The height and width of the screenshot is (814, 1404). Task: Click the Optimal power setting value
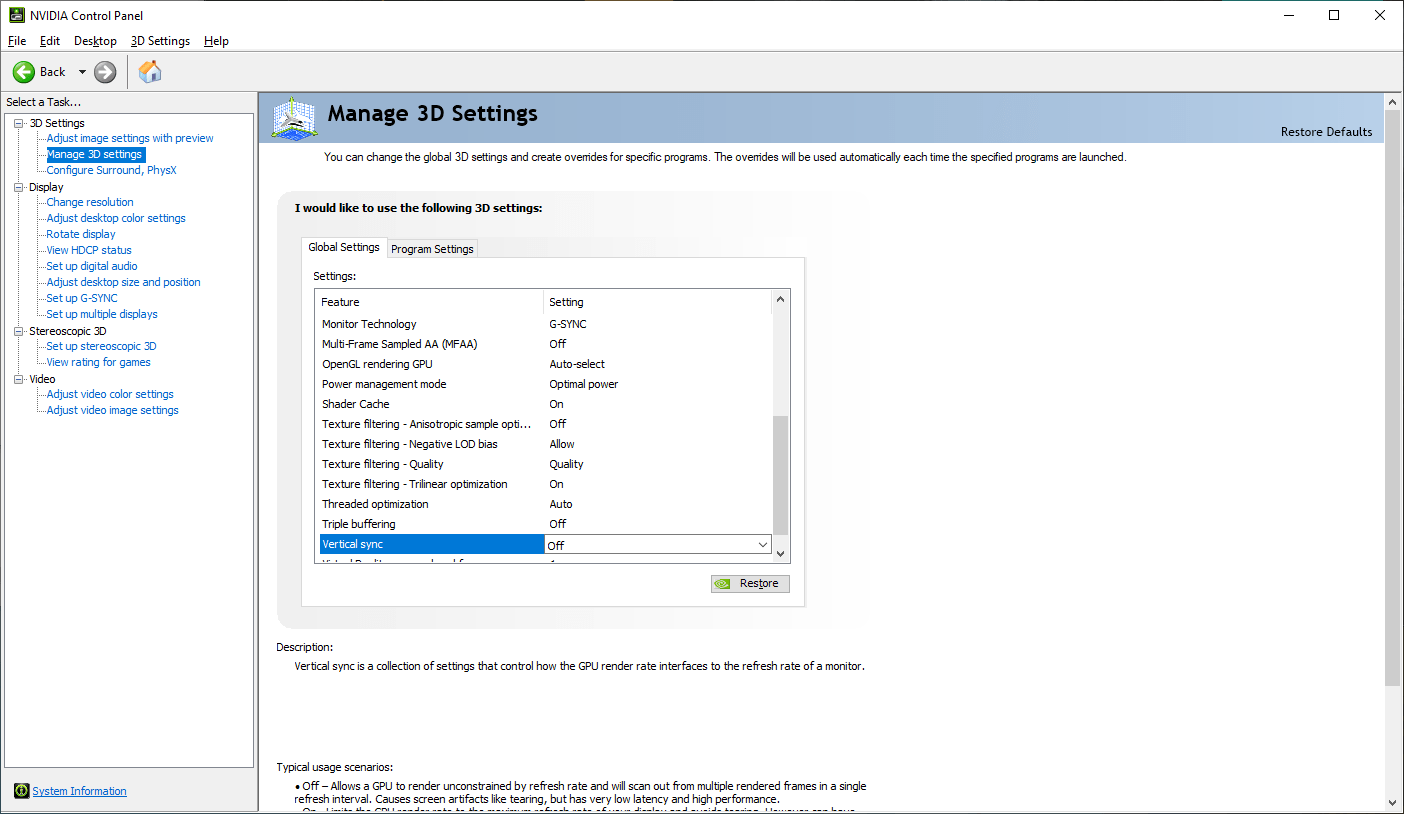click(584, 384)
